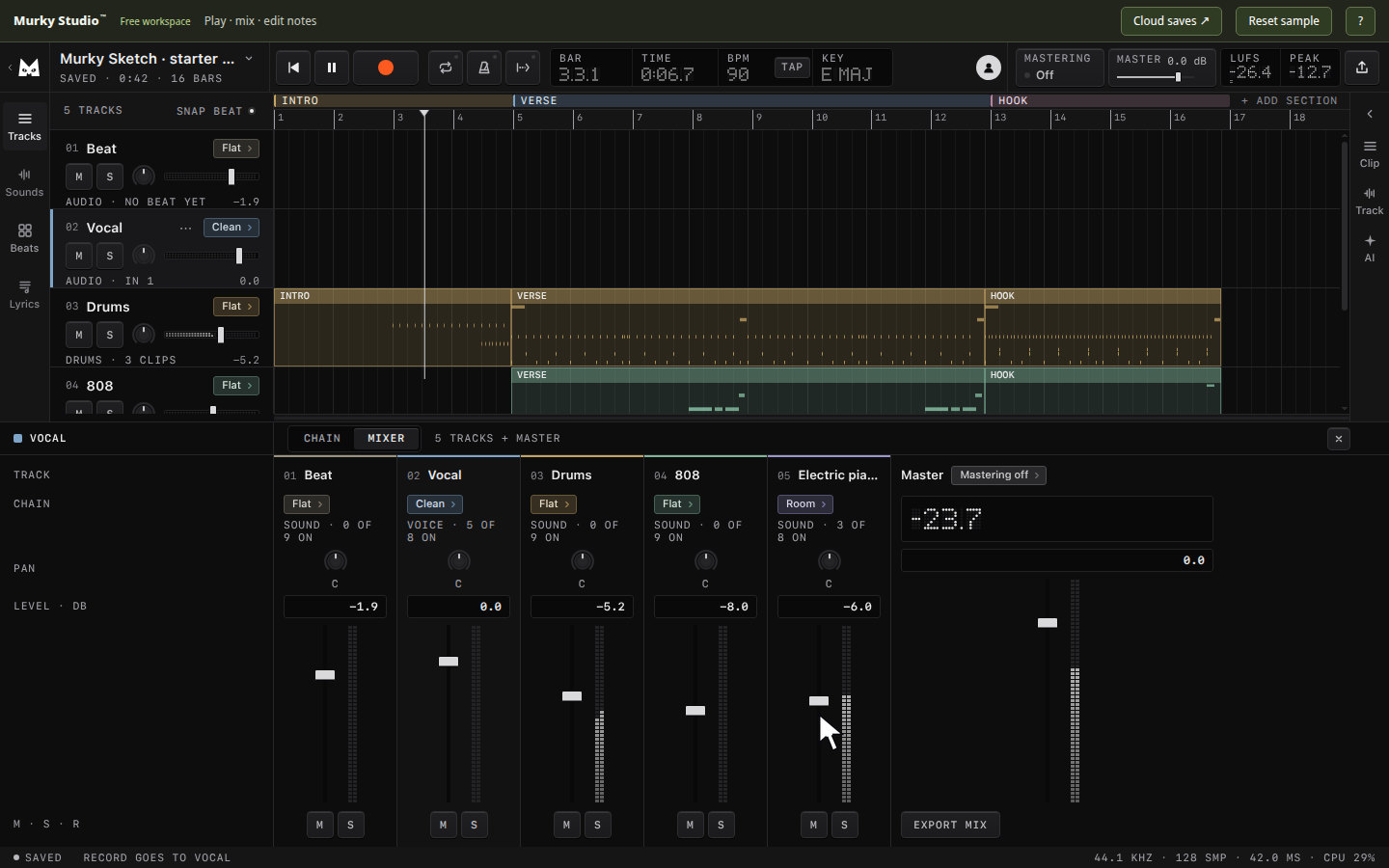Open the AI assistant icon
Image resolution: width=1389 pixels, height=868 pixels.
click(1370, 248)
